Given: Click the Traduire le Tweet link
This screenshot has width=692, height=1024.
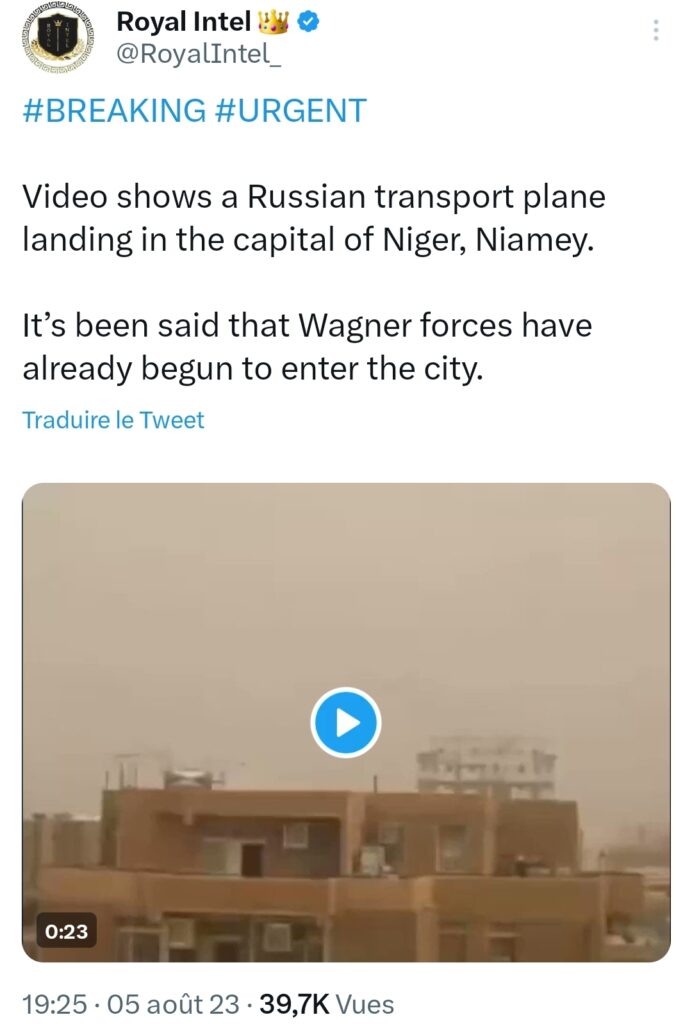Looking at the screenshot, I should coord(114,419).
